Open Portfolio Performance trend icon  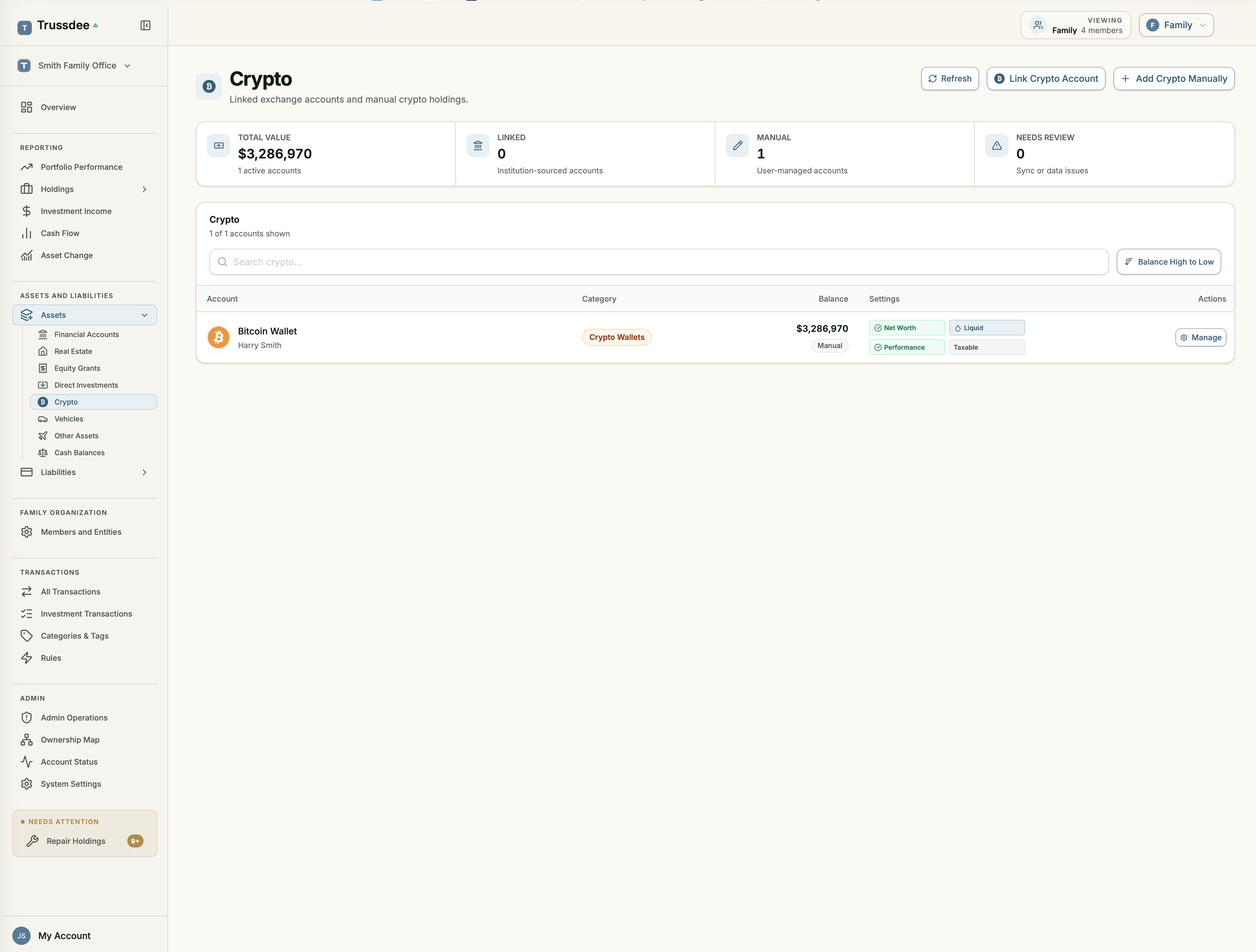click(27, 167)
